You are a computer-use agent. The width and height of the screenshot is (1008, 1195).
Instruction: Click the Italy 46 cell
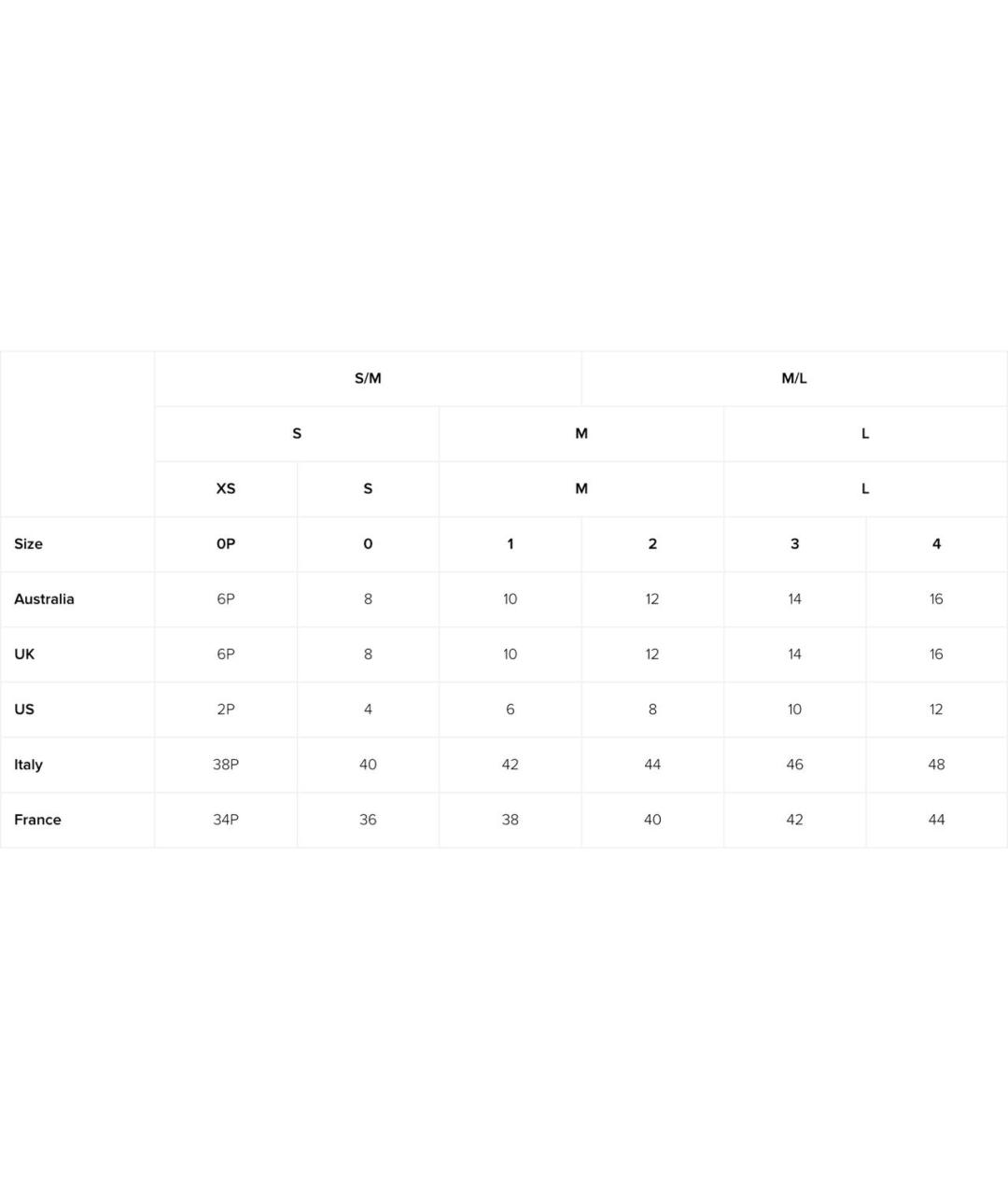pos(794,764)
